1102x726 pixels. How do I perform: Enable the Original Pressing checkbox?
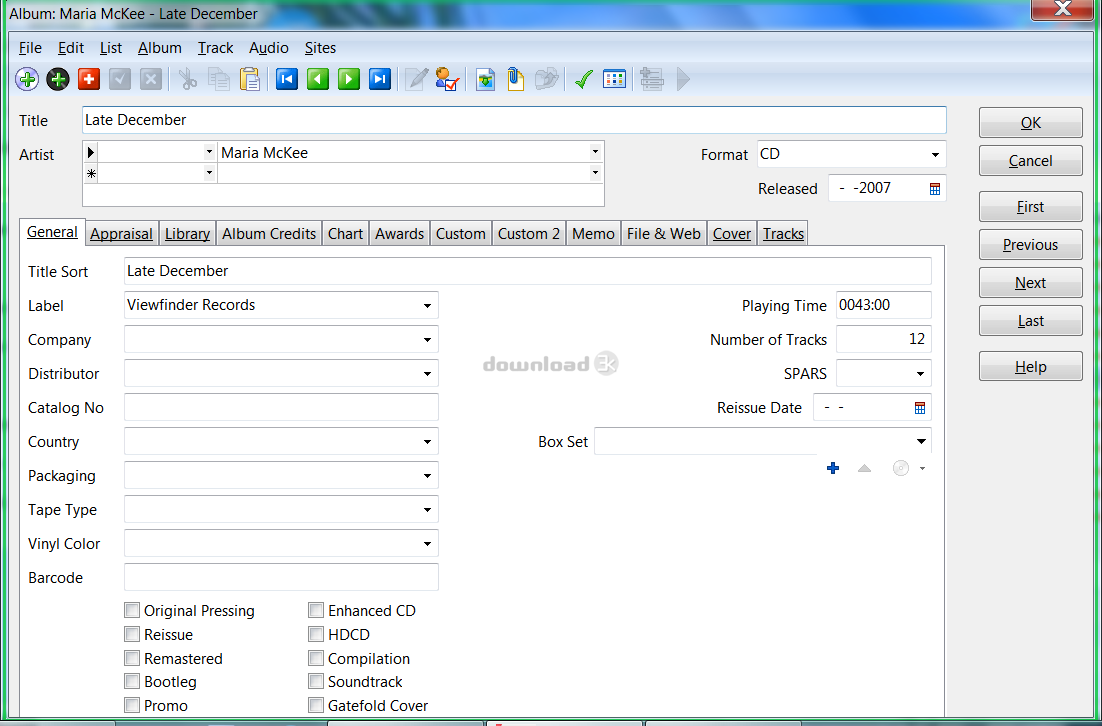[x=132, y=610]
